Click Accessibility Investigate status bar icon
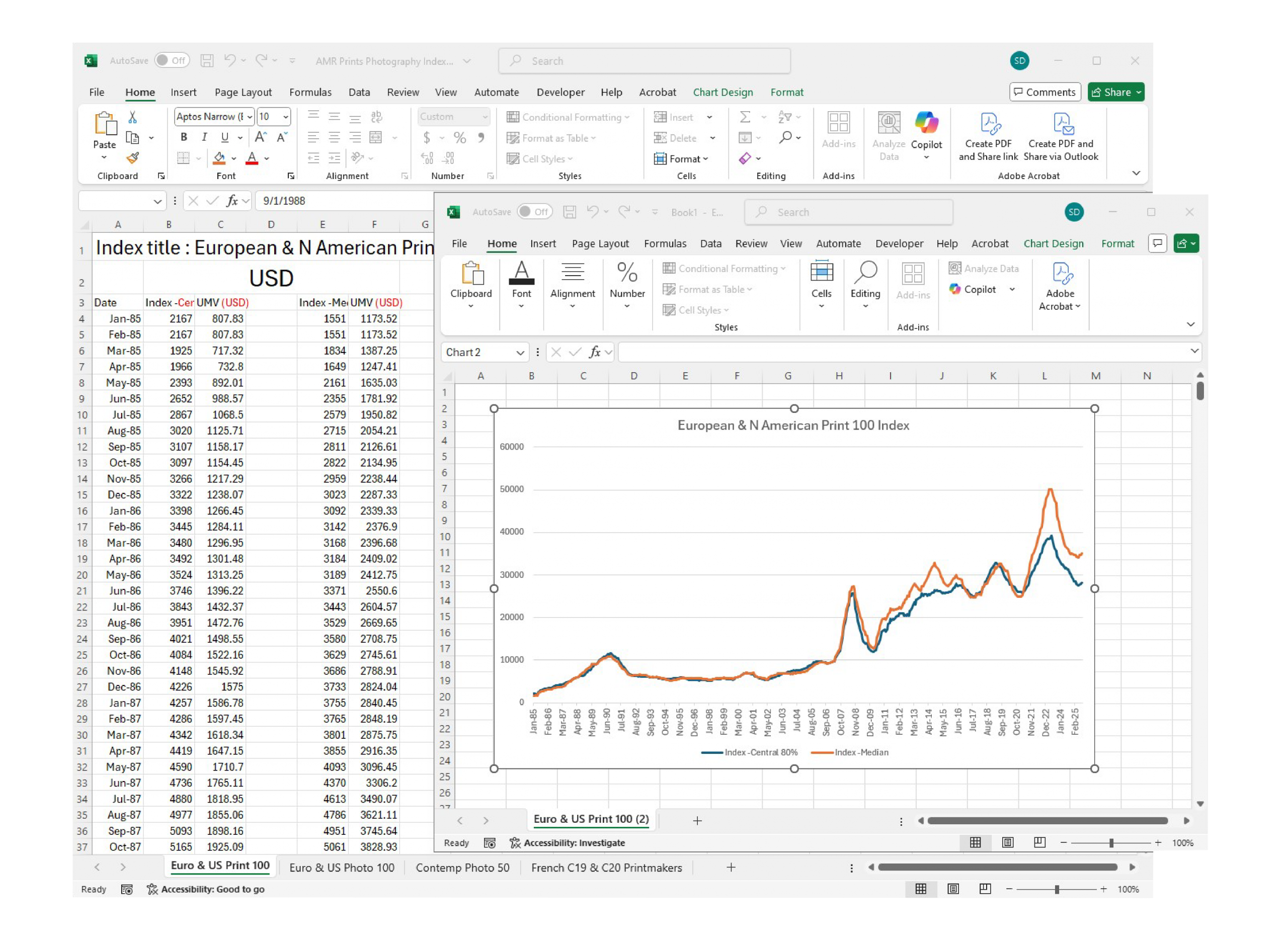Image resolution: width=1288 pixels, height=947 pixels. (x=515, y=843)
